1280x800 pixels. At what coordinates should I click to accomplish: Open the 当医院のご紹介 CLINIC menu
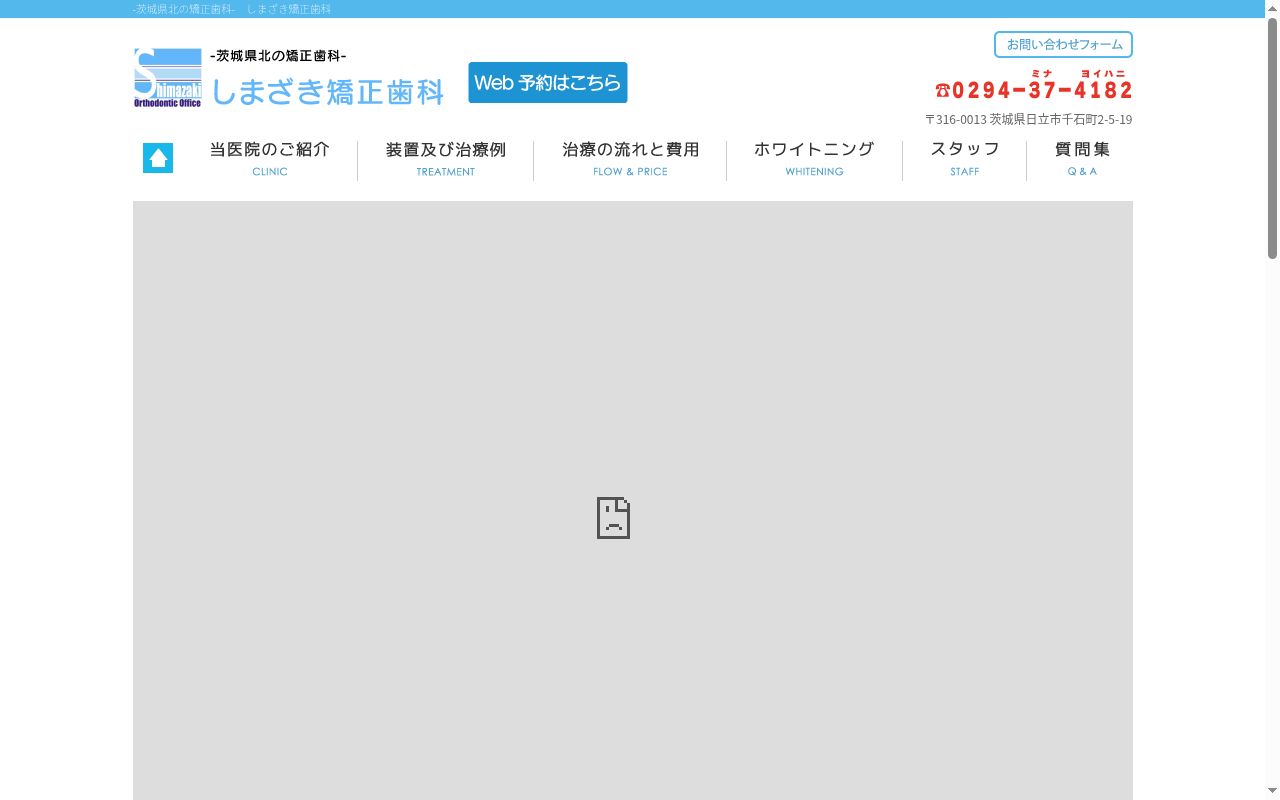(270, 159)
